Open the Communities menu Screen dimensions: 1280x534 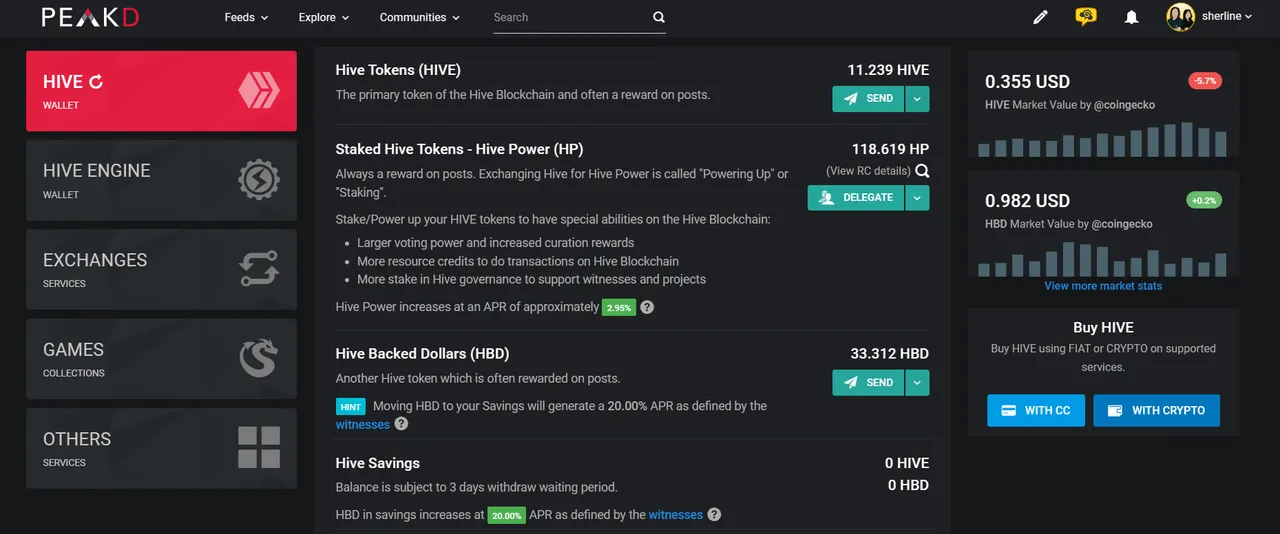[x=420, y=17]
